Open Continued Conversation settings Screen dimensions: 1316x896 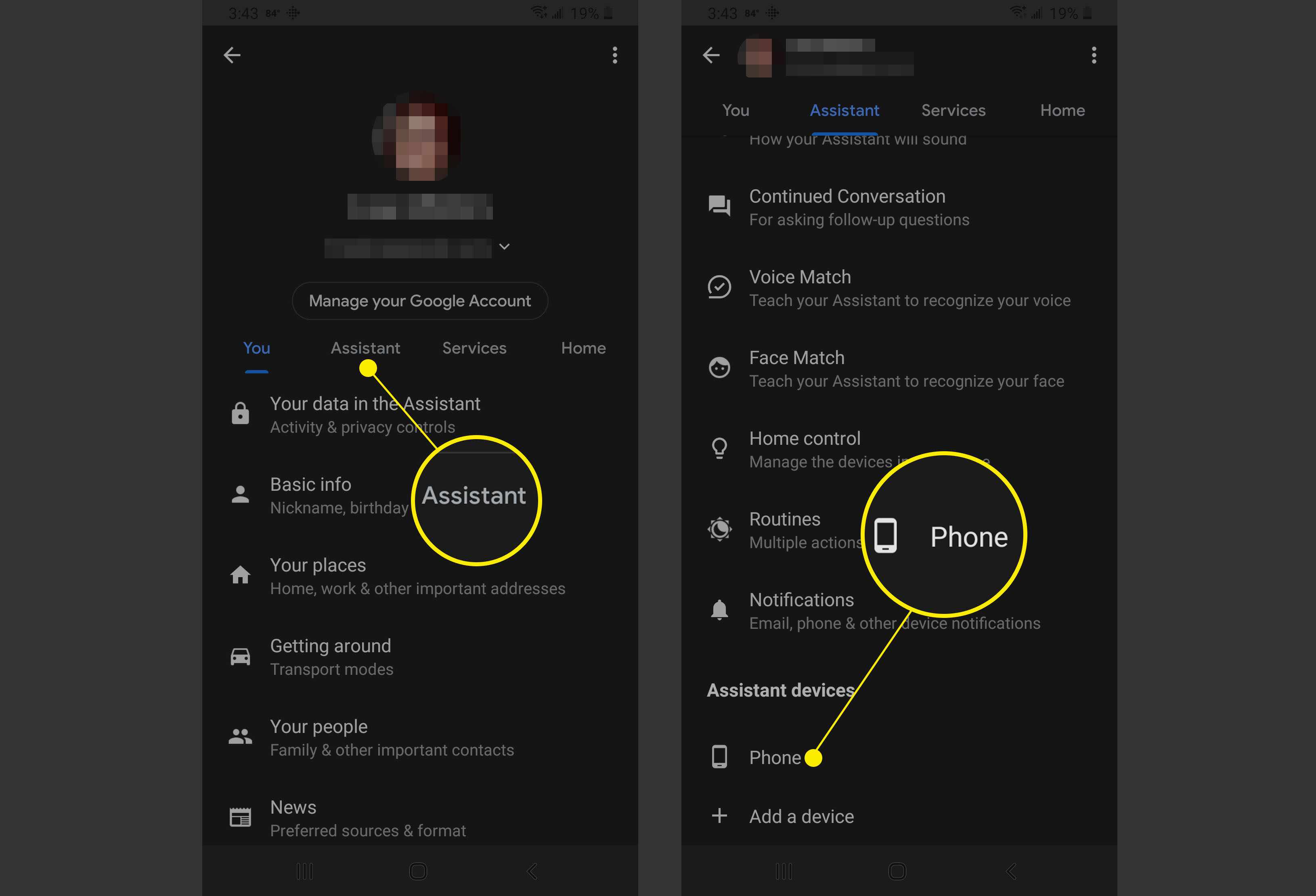pyautogui.click(x=899, y=207)
